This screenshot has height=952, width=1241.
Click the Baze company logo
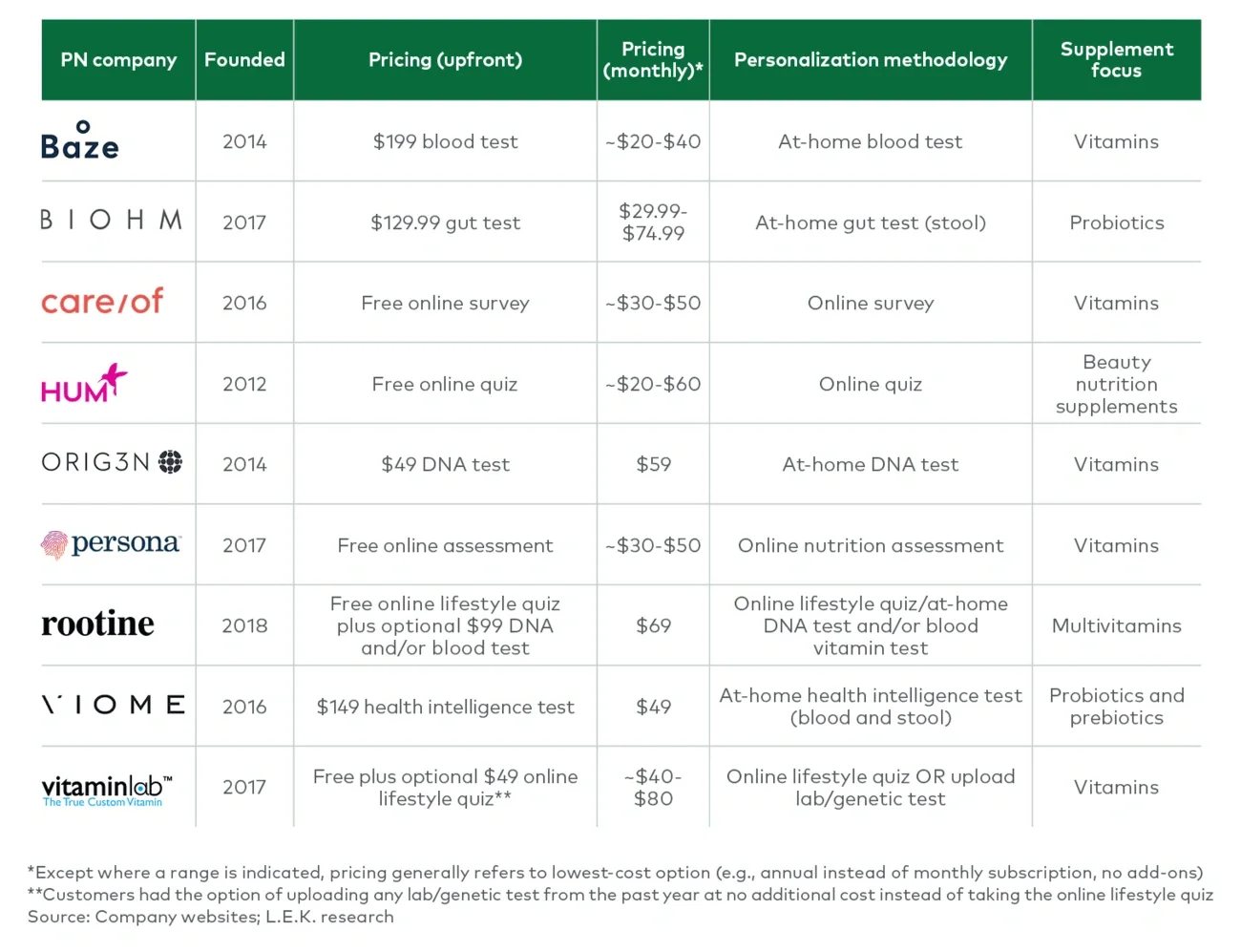(80, 141)
